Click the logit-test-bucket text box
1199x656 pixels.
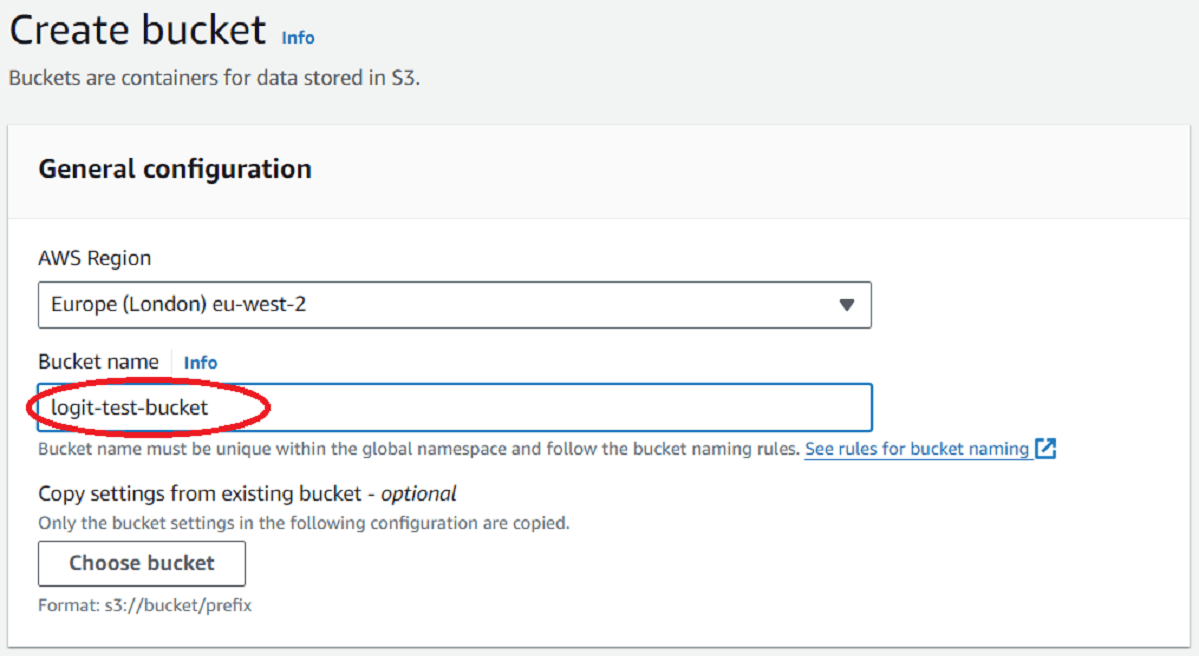coord(455,407)
